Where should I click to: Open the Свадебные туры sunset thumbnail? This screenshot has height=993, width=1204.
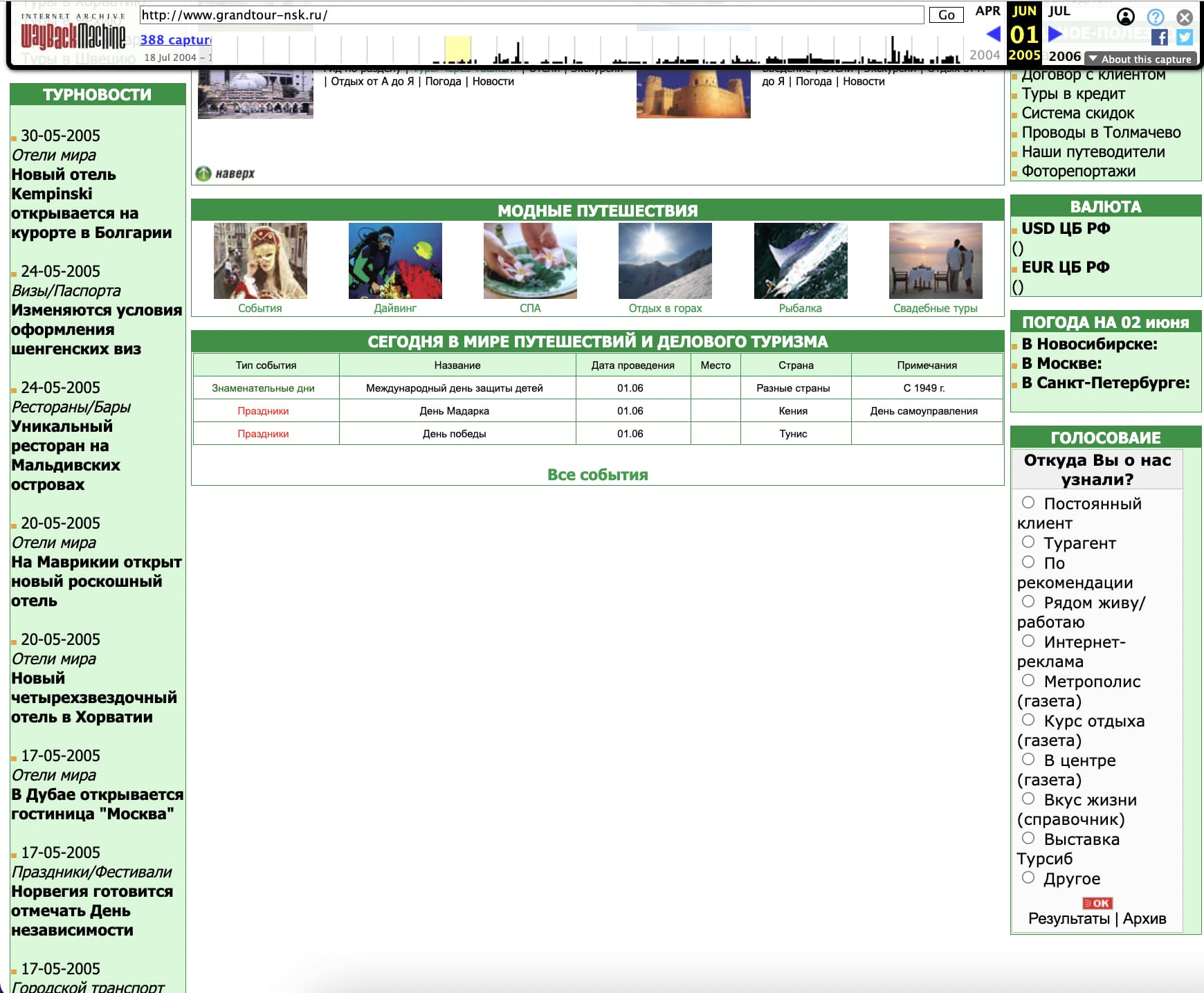[936, 261]
